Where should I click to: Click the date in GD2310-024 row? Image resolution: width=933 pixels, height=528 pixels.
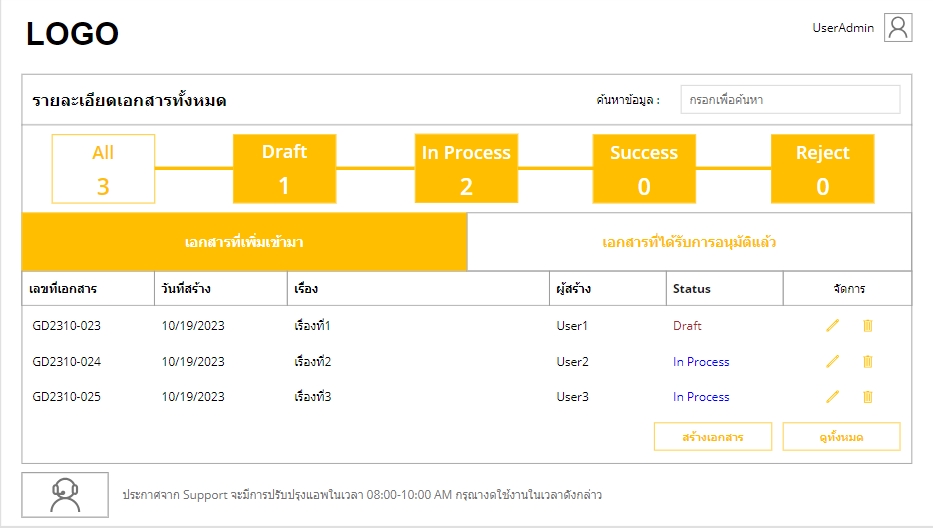pos(193,361)
